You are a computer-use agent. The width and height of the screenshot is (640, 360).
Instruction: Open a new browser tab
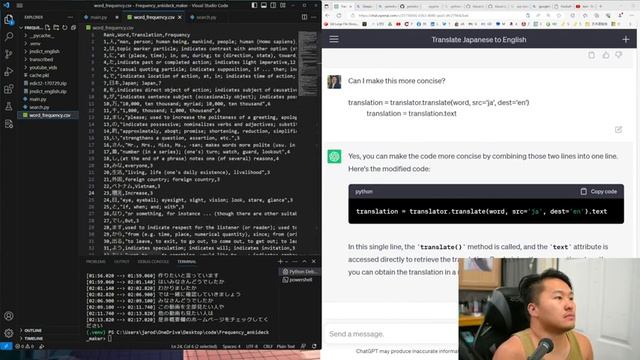tap(600, 6)
